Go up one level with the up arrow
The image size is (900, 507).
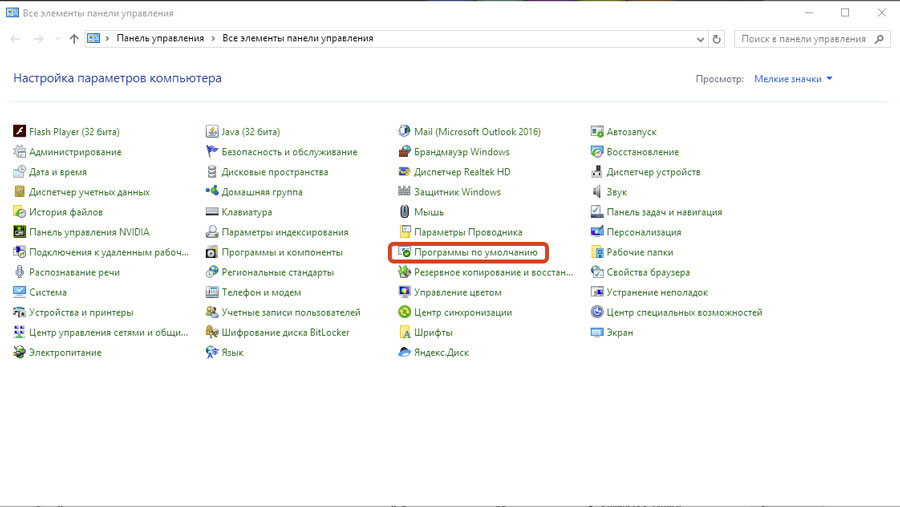pyautogui.click(x=74, y=38)
